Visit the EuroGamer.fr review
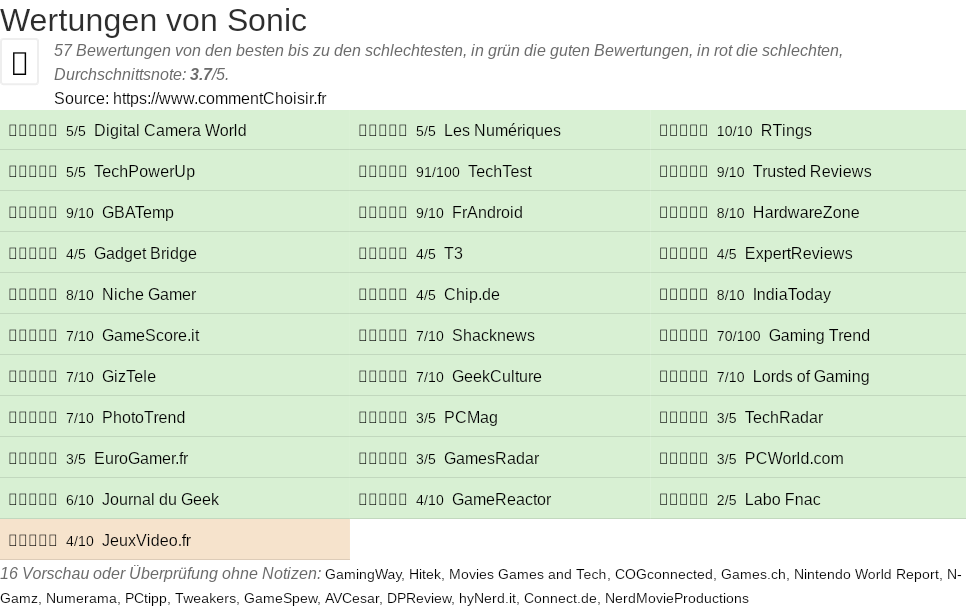Screen dimensions: 966x609 click(141, 459)
